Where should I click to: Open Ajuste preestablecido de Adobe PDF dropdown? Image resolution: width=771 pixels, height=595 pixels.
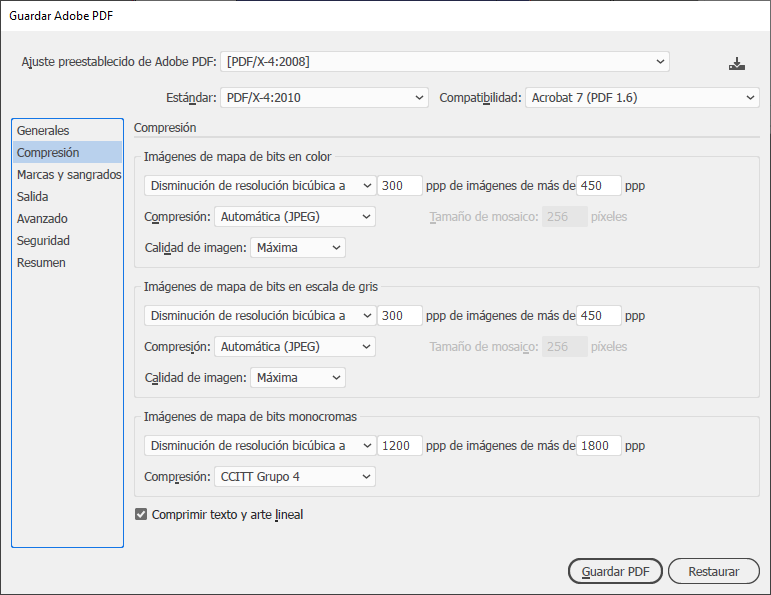(x=445, y=61)
